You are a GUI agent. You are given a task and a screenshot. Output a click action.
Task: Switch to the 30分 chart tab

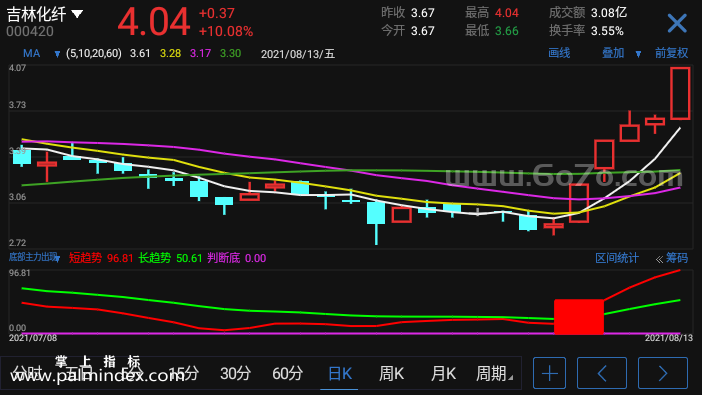click(235, 374)
